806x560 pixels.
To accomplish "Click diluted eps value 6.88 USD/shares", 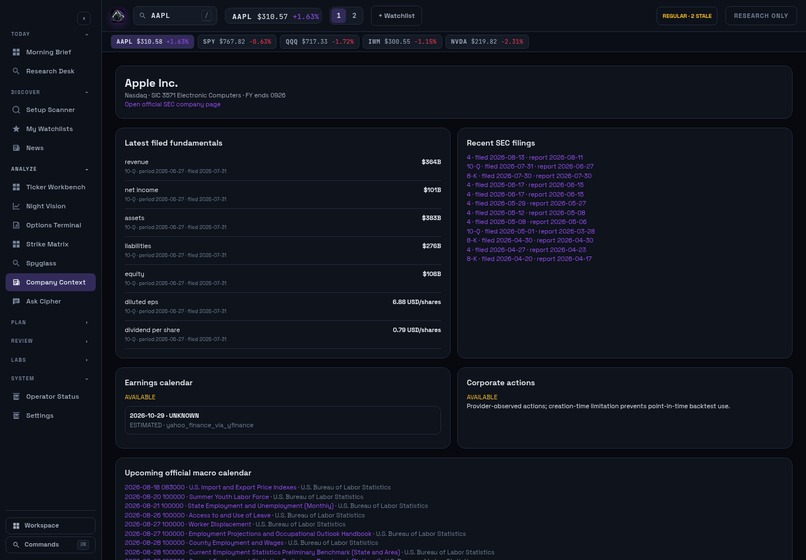I will (416, 302).
